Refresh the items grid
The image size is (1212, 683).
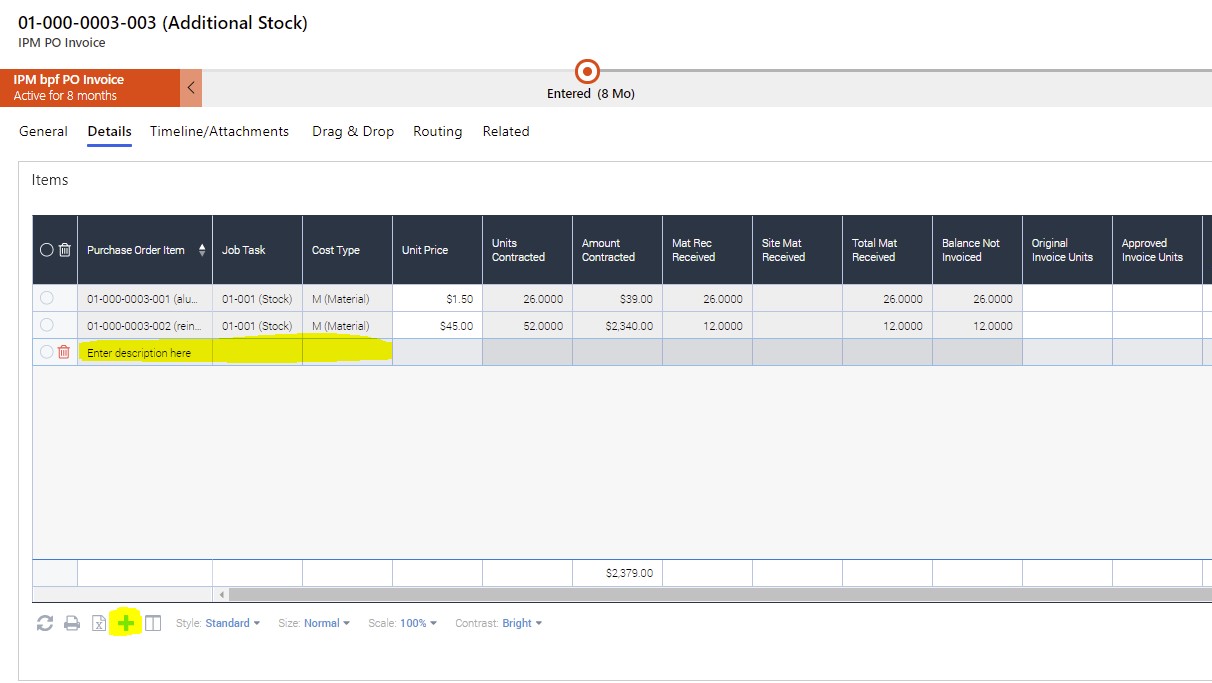click(45, 623)
